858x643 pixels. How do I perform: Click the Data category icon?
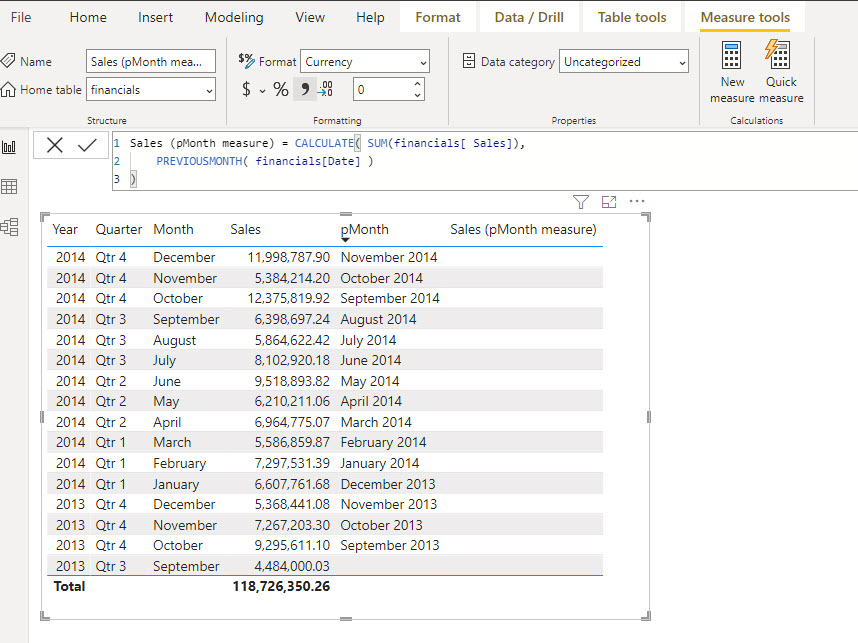[x=469, y=61]
